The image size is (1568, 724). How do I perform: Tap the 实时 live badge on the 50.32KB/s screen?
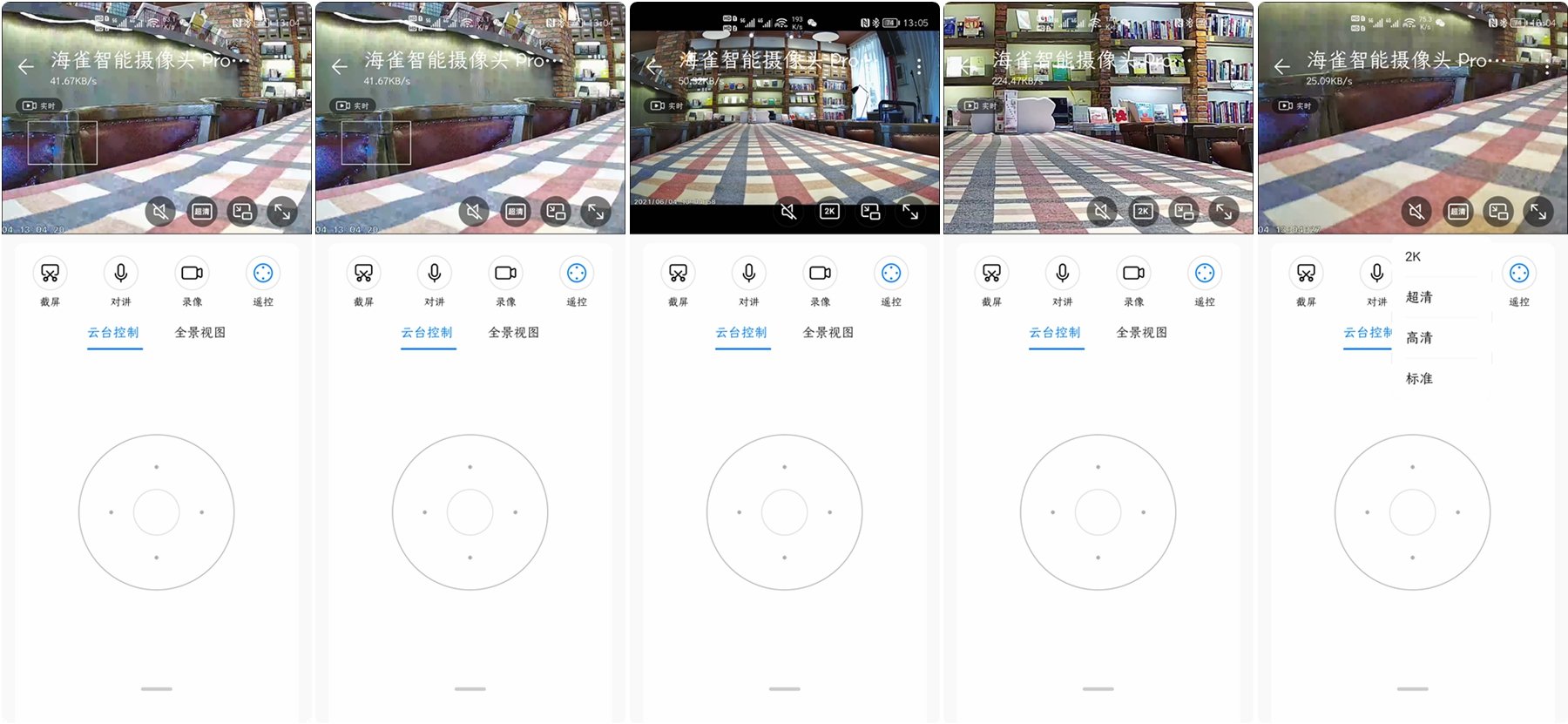[668, 105]
